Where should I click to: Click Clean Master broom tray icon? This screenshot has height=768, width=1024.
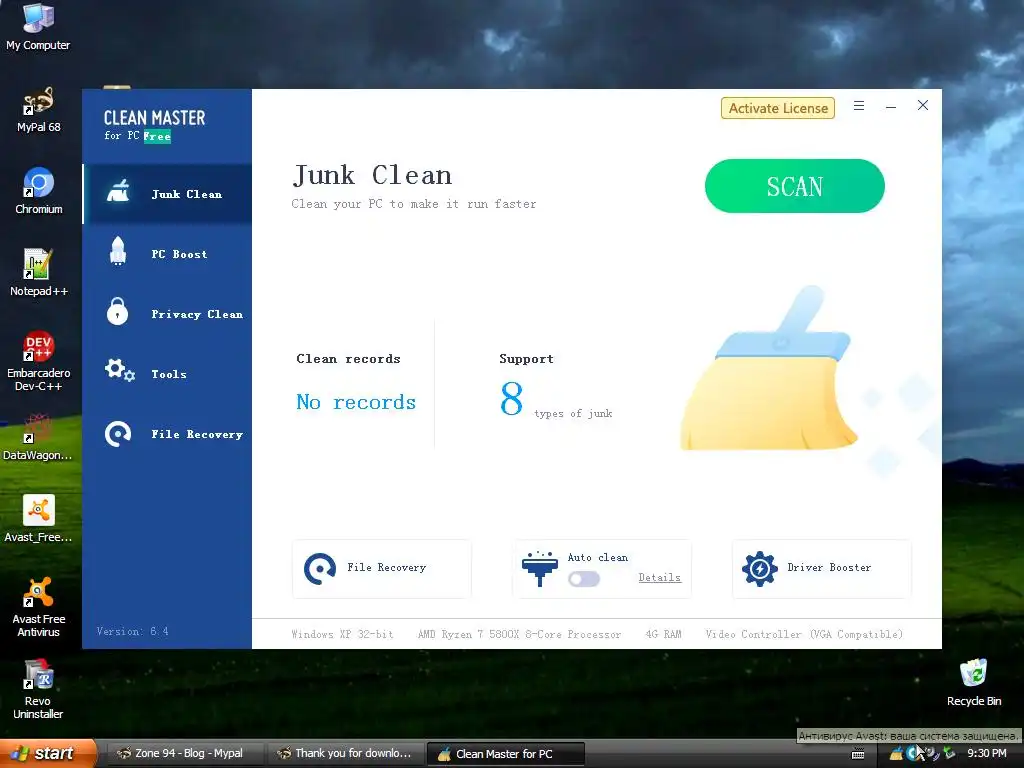[896, 754]
